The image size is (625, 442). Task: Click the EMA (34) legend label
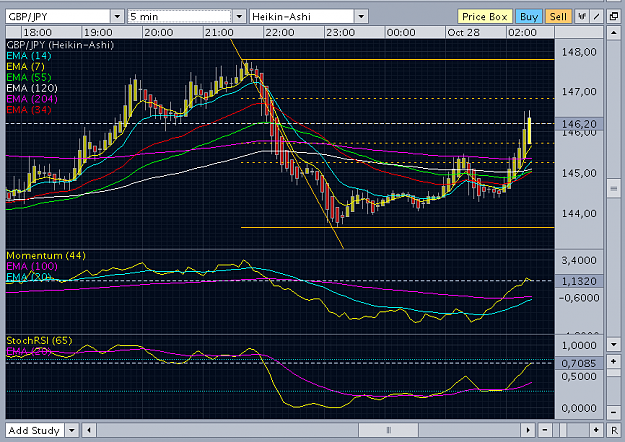(29, 110)
